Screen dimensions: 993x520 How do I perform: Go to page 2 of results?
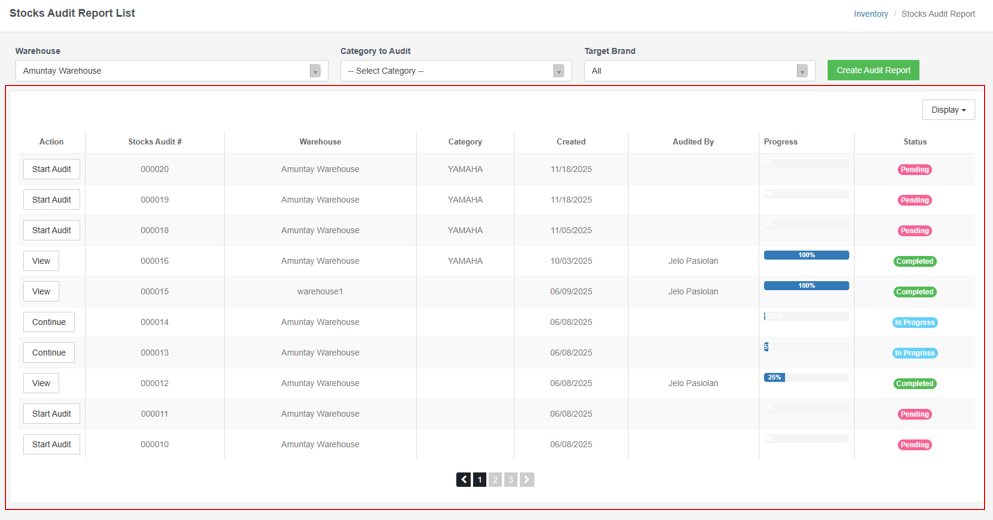(x=495, y=480)
